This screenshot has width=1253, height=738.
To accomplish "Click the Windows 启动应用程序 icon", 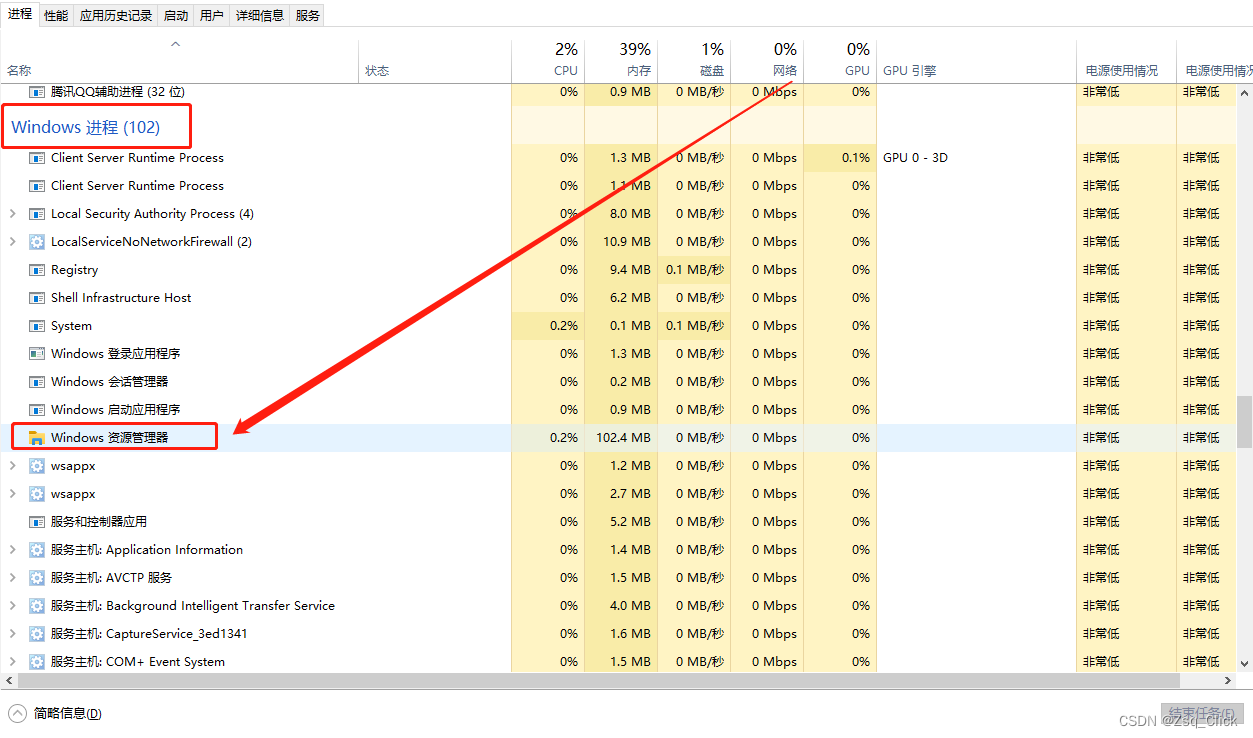I will pos(37,410).
